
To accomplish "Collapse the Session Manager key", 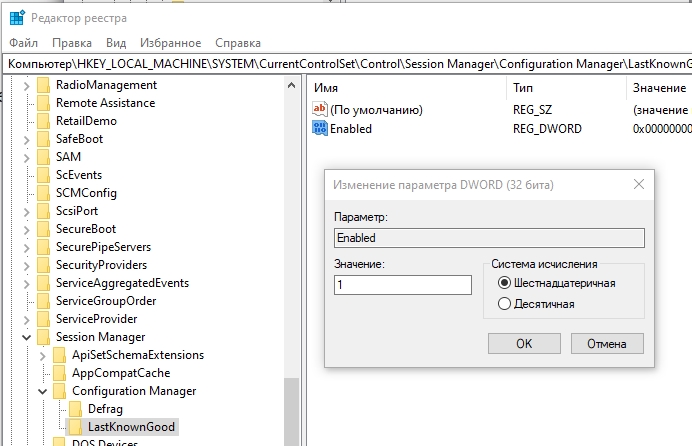I will point(26,338).
